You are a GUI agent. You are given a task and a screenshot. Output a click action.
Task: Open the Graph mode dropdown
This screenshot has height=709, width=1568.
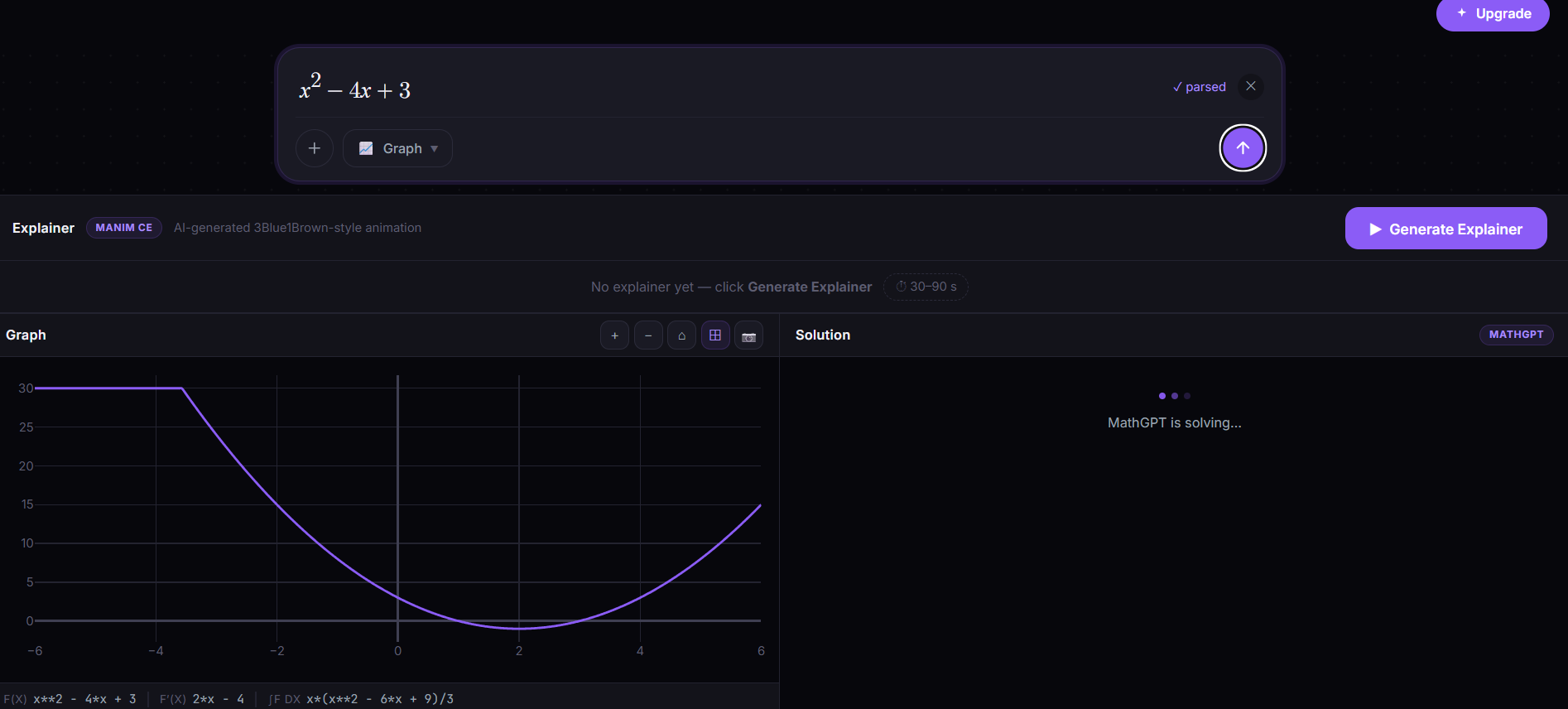tap(397, 148)
